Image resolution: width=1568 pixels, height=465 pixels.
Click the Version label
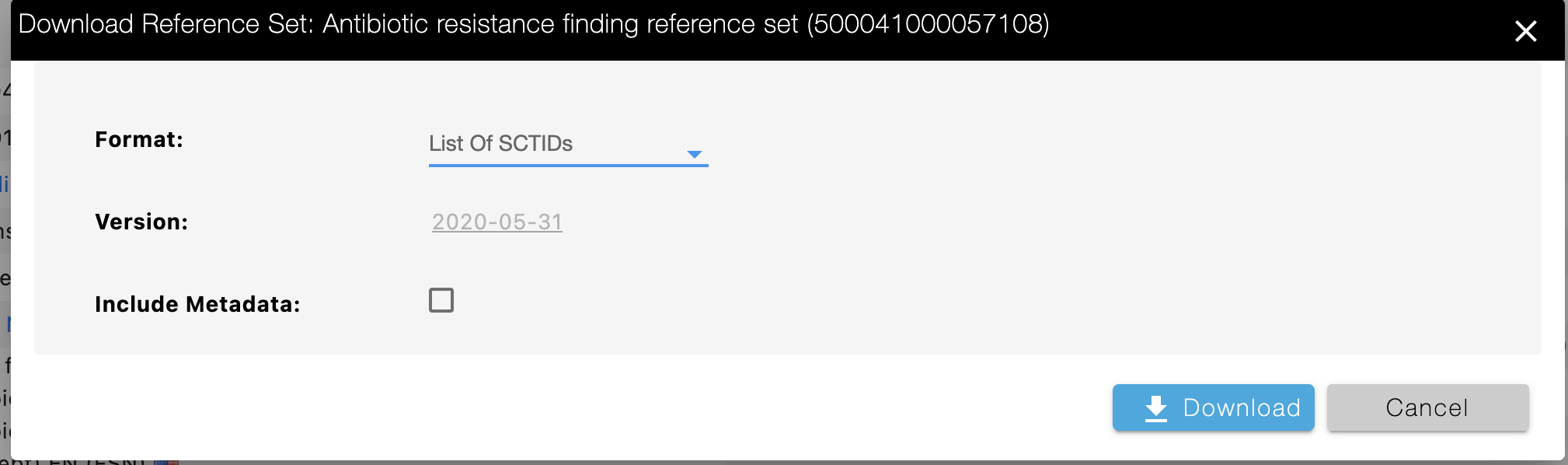141,222
